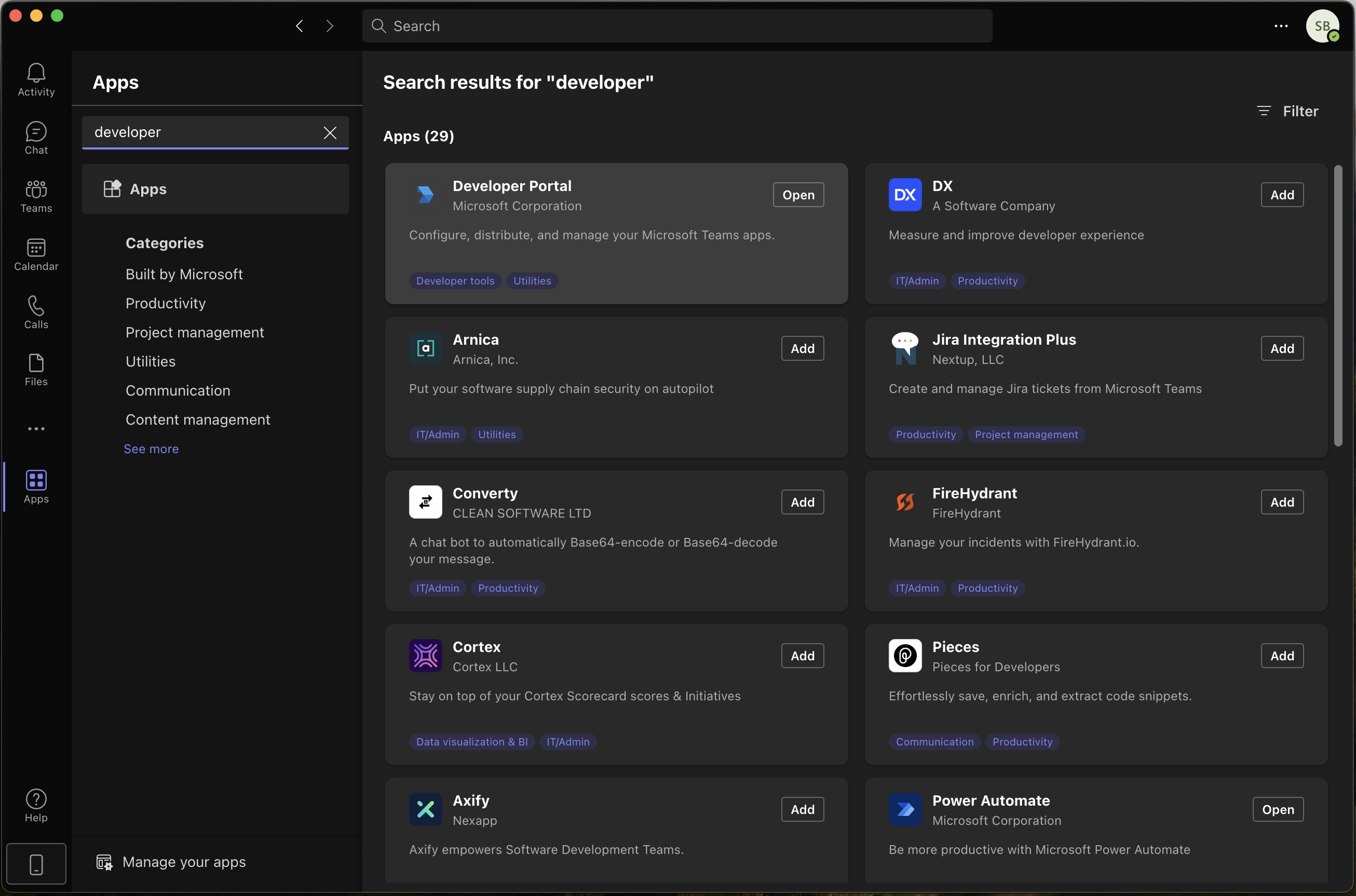Click the Converty app icon
Image resolution: width=1356 pixels, height=896 pixels.
[x=426, y=503]
